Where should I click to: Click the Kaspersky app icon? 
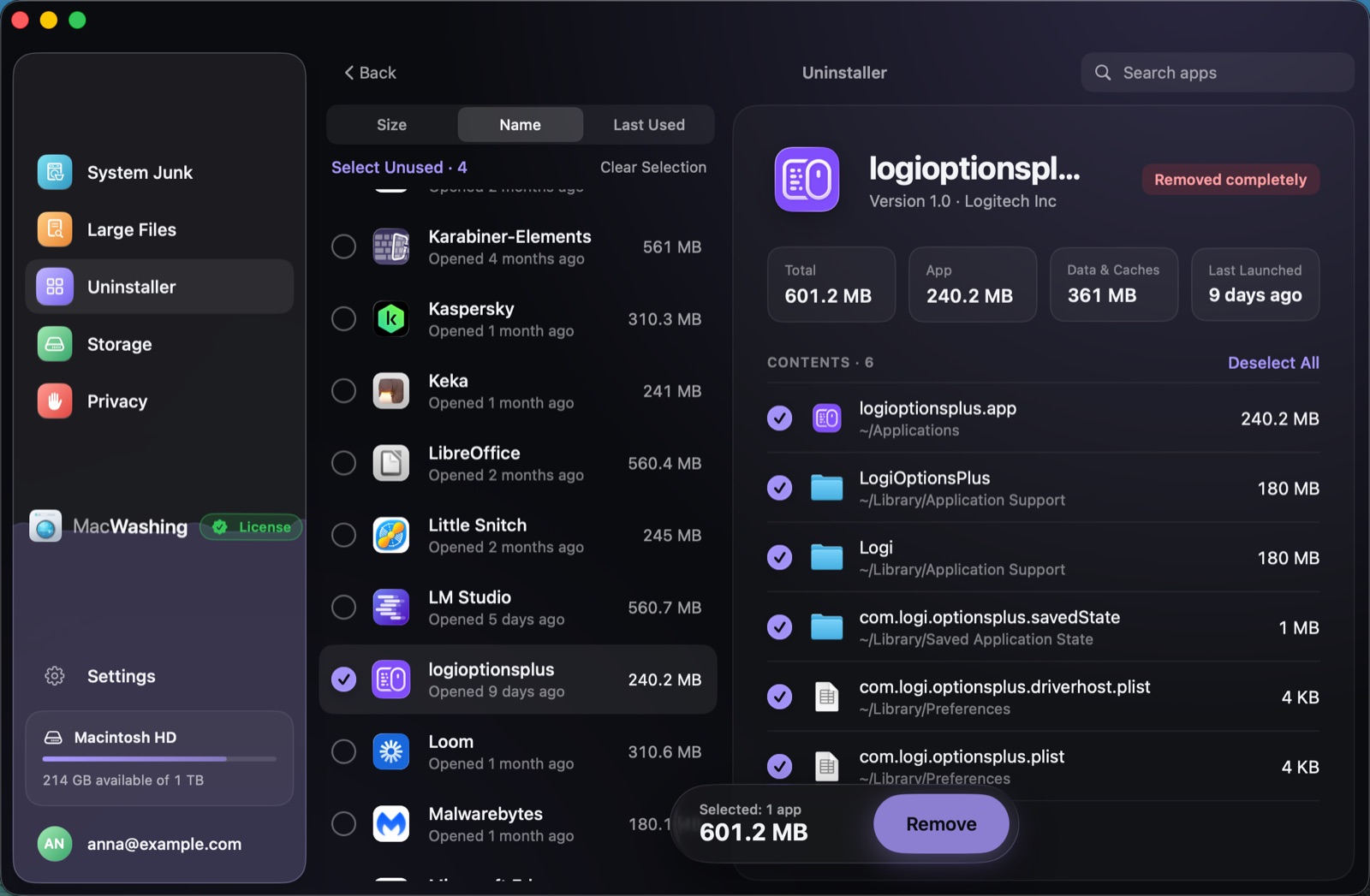coord(391,318)
